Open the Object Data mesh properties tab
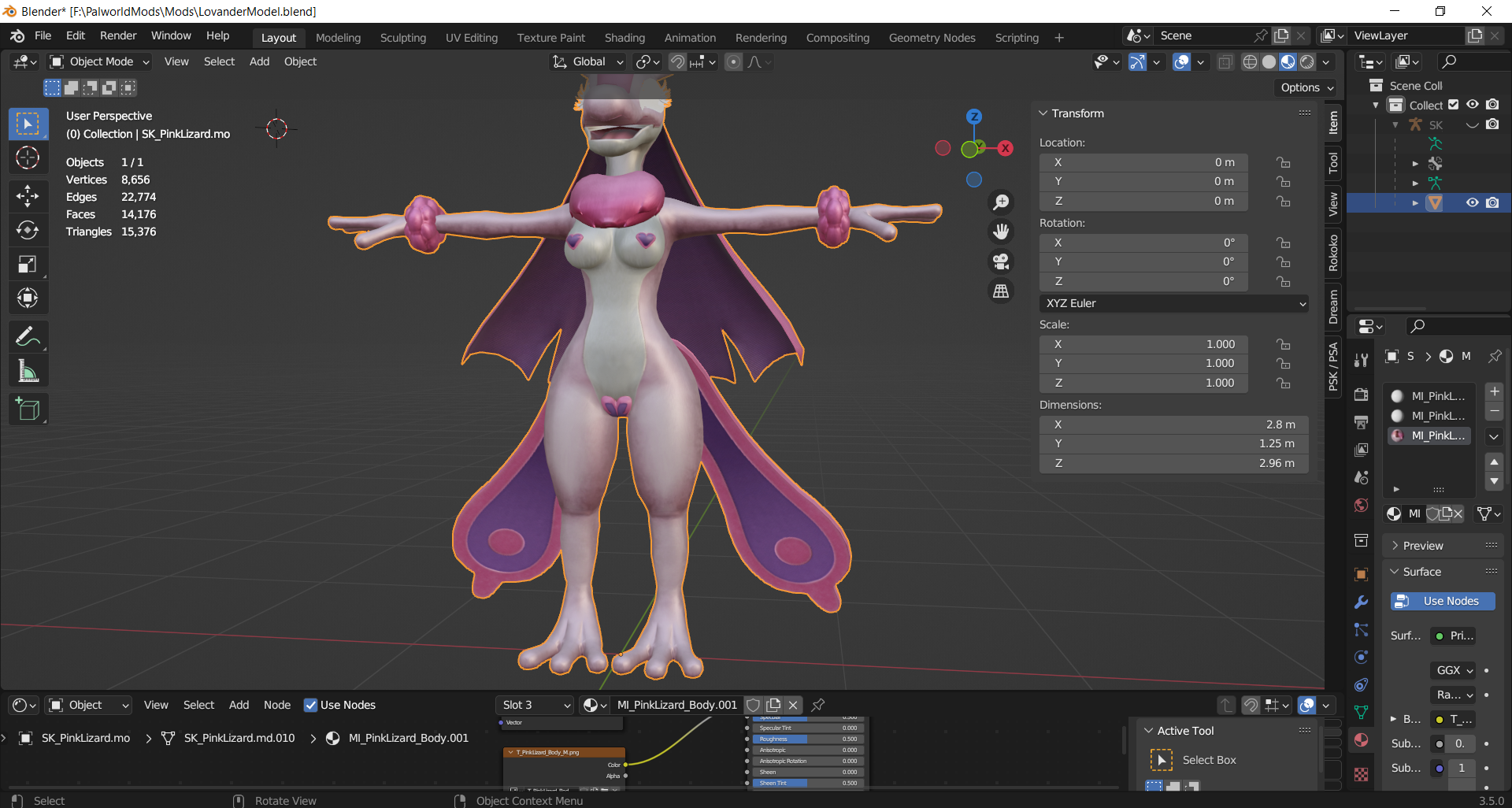The height and width of the screenshot is (808, 1512). (1361, 712)
